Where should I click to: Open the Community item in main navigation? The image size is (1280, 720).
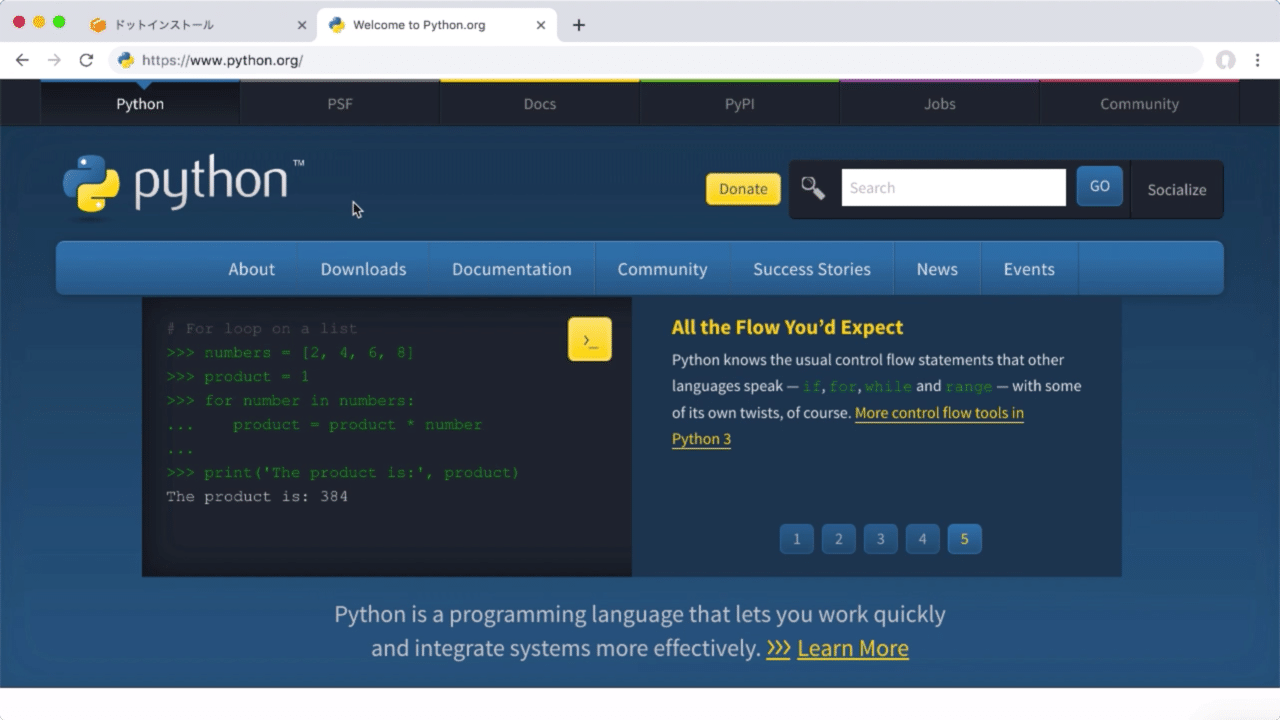662,269
